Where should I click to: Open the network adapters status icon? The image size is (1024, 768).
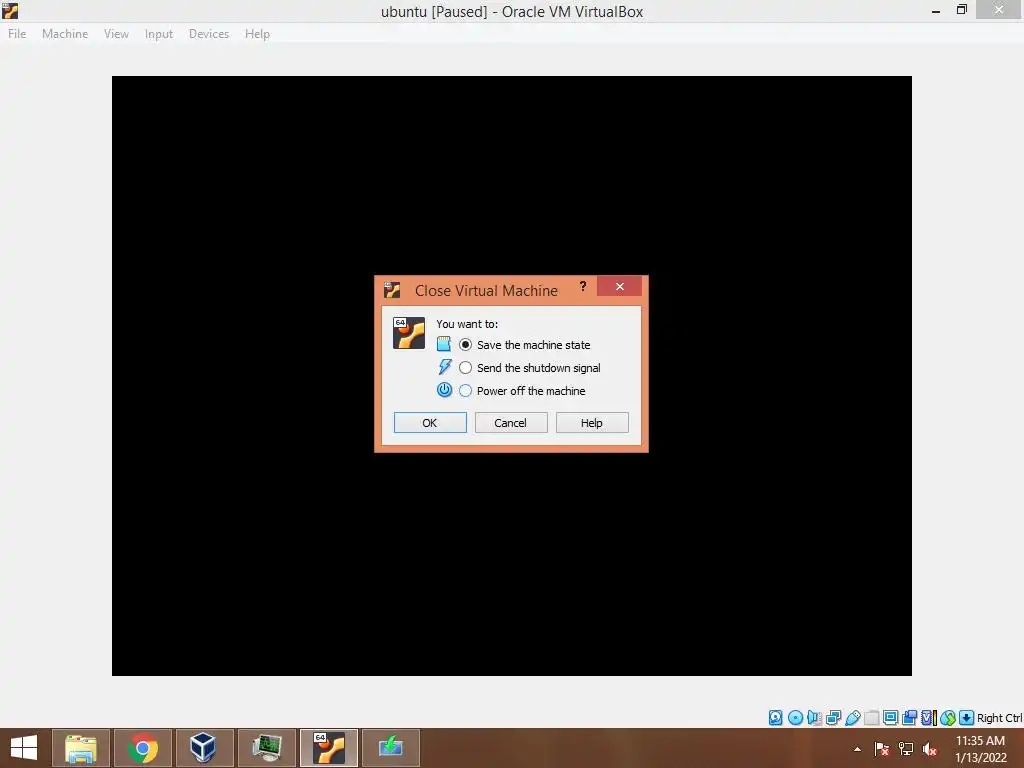(x=833, y=718)
